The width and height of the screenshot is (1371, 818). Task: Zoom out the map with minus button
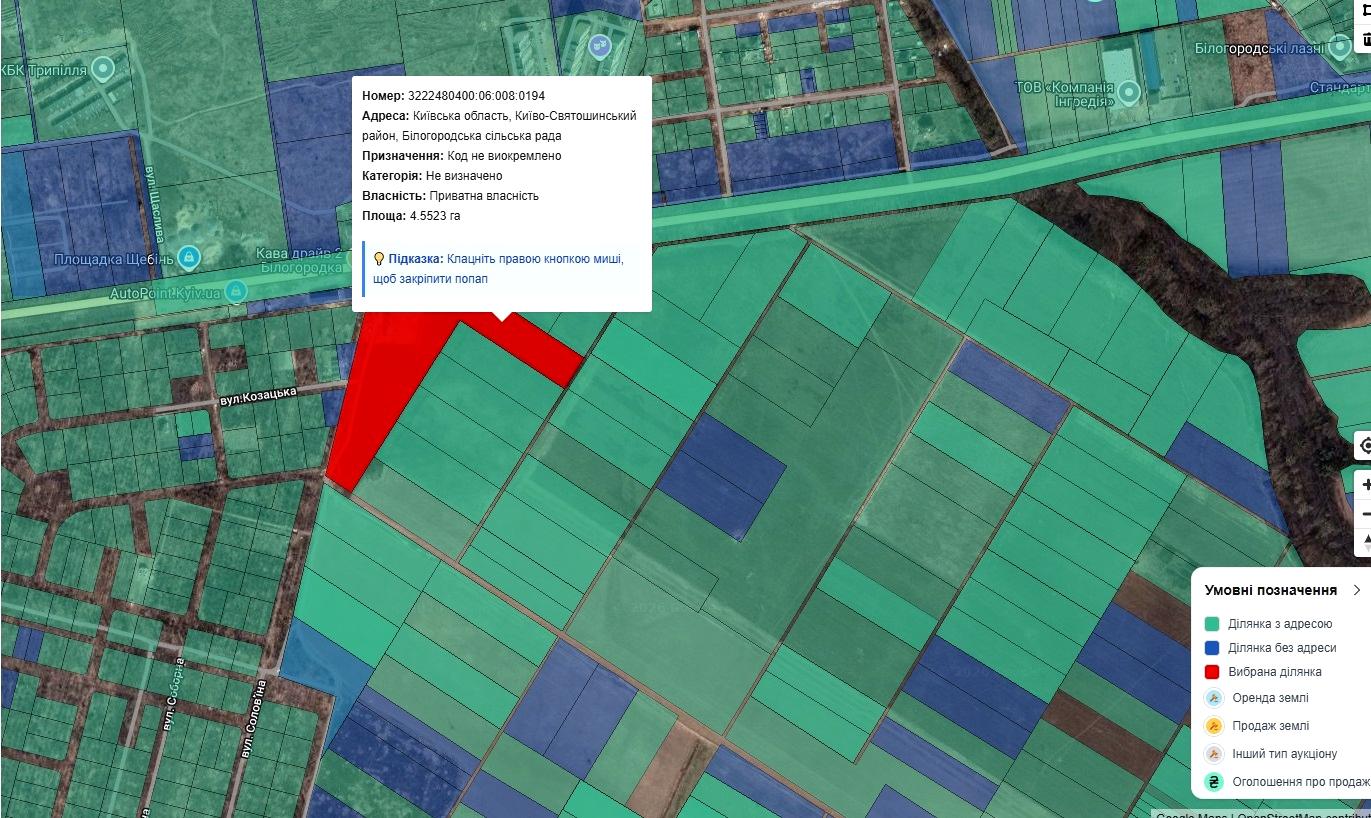[x=1366, y=514]
